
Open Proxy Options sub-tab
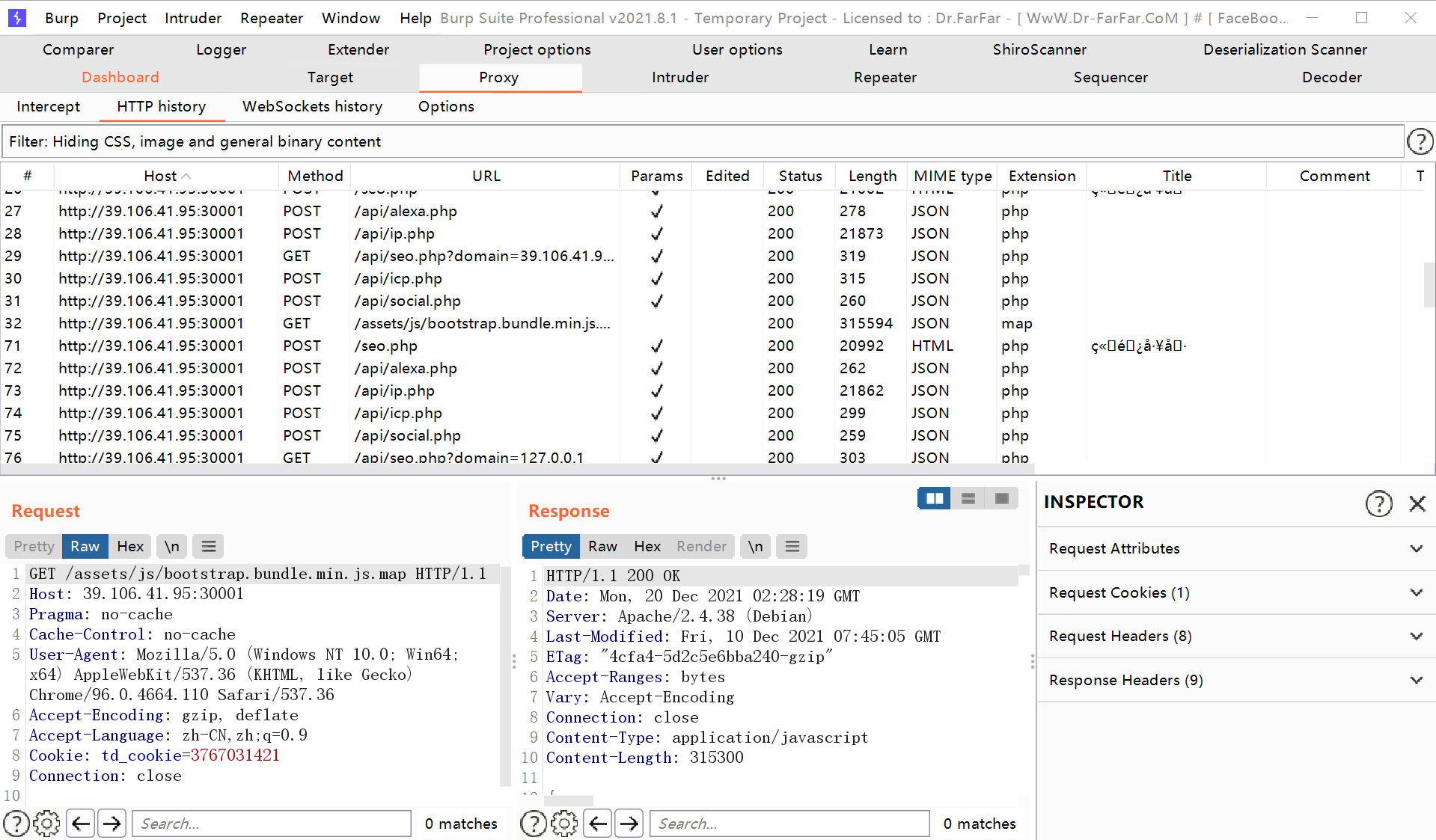446,106
